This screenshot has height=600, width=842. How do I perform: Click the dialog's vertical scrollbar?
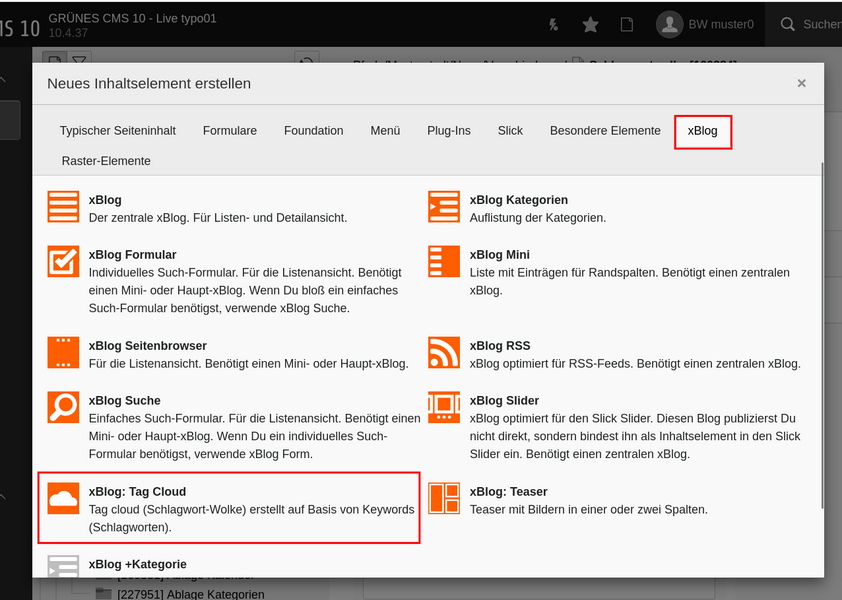tap(822, 336)
